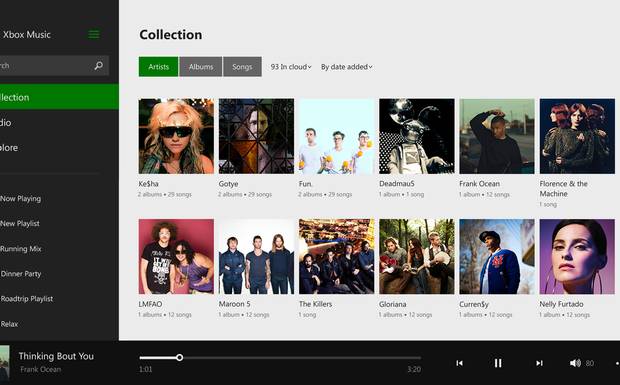Mute with the volume speaker icon
Screen dimensions: 620x385
tap(575, 363)
